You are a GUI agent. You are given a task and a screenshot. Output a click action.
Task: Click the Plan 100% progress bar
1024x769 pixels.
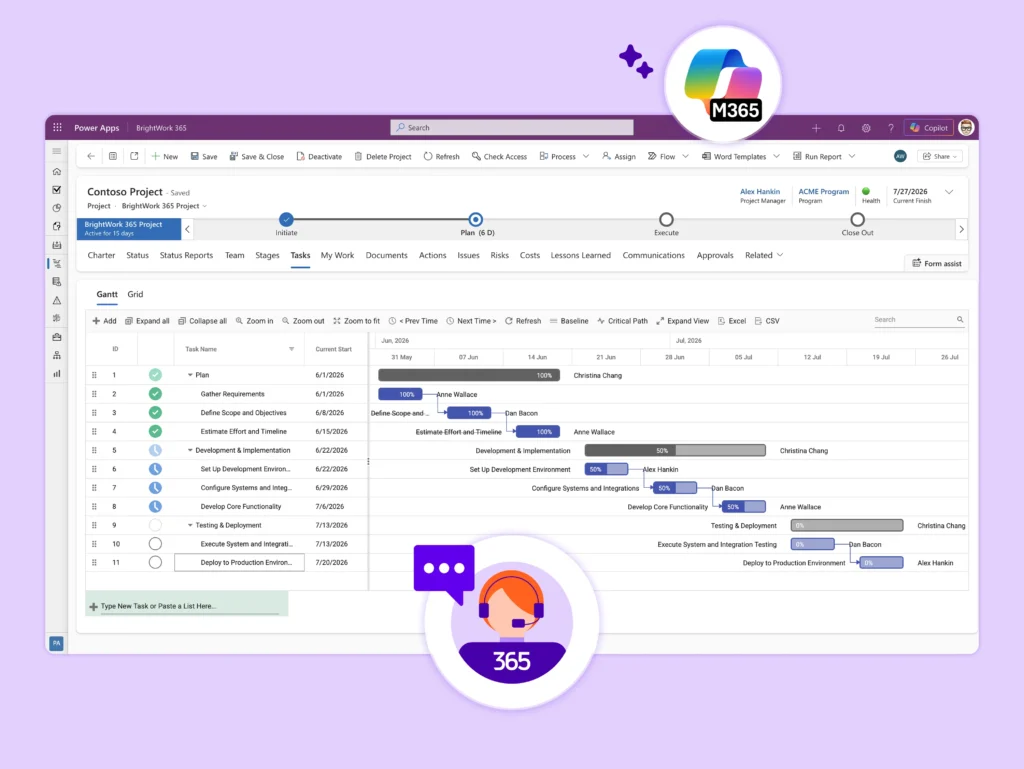click(469, 375)
